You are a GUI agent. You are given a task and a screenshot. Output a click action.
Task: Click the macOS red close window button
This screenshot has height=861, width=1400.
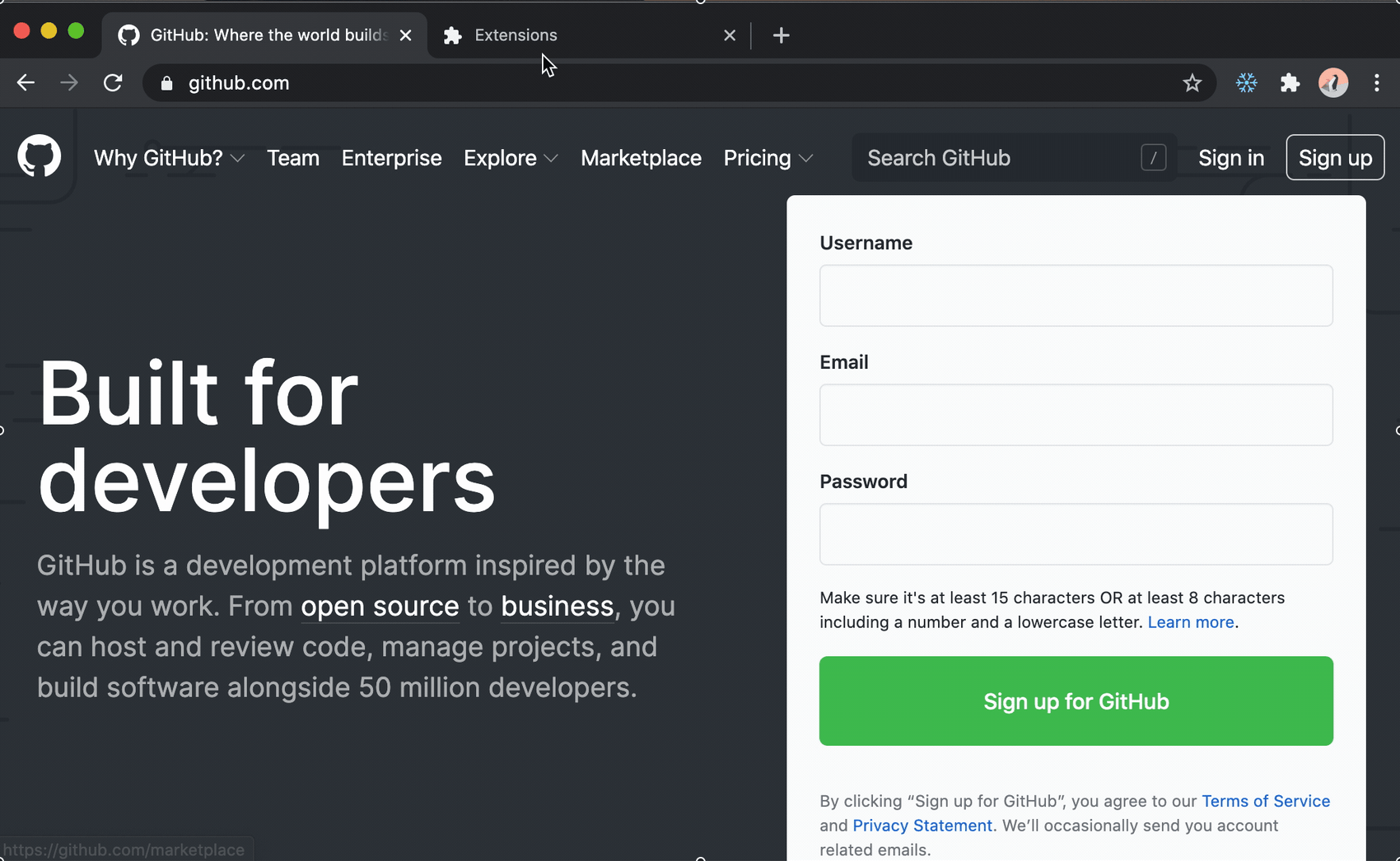22,31
